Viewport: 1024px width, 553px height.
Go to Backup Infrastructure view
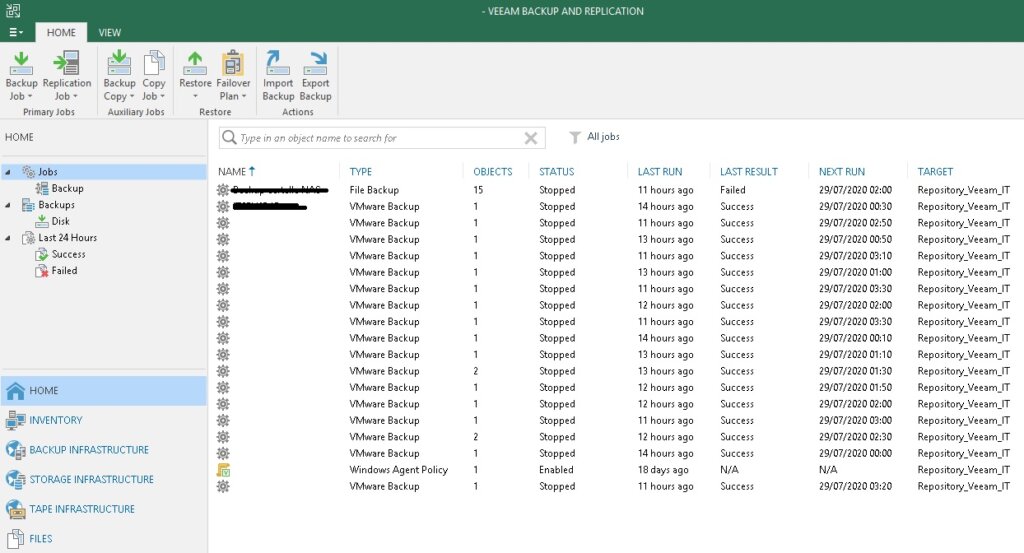tap(88, 450)
